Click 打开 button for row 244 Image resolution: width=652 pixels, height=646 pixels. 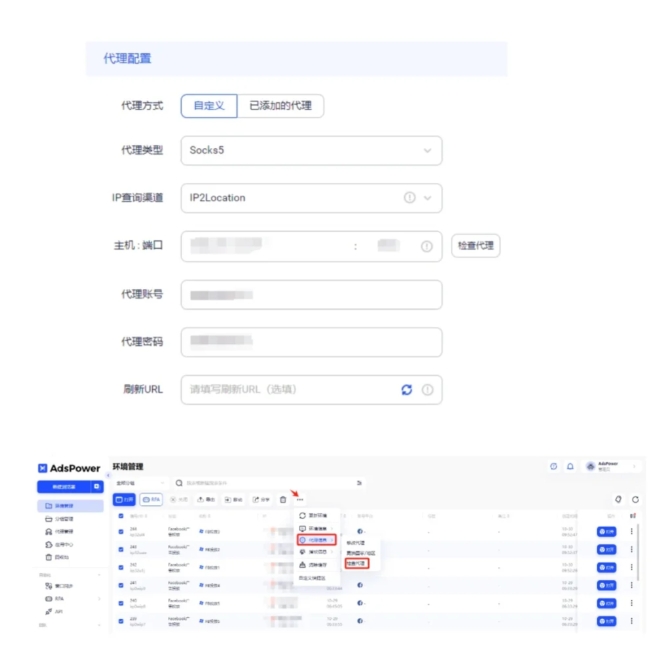607,532
